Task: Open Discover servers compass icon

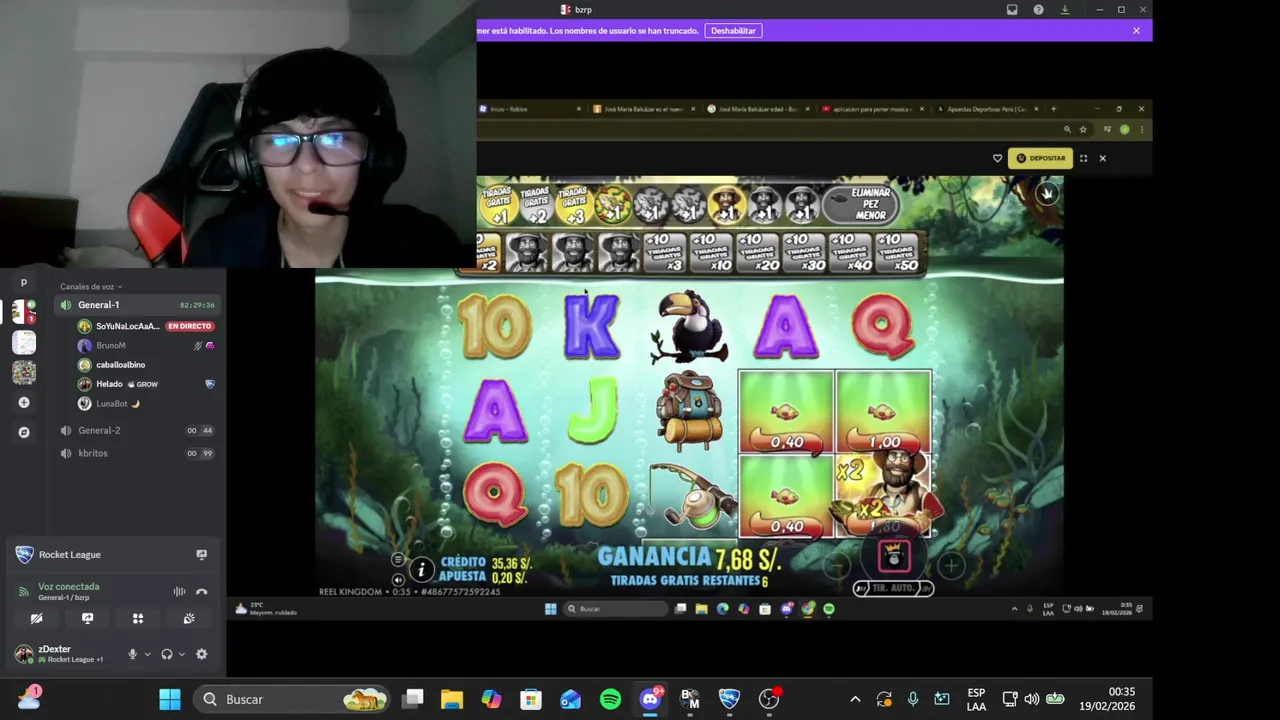Action: 24,432
